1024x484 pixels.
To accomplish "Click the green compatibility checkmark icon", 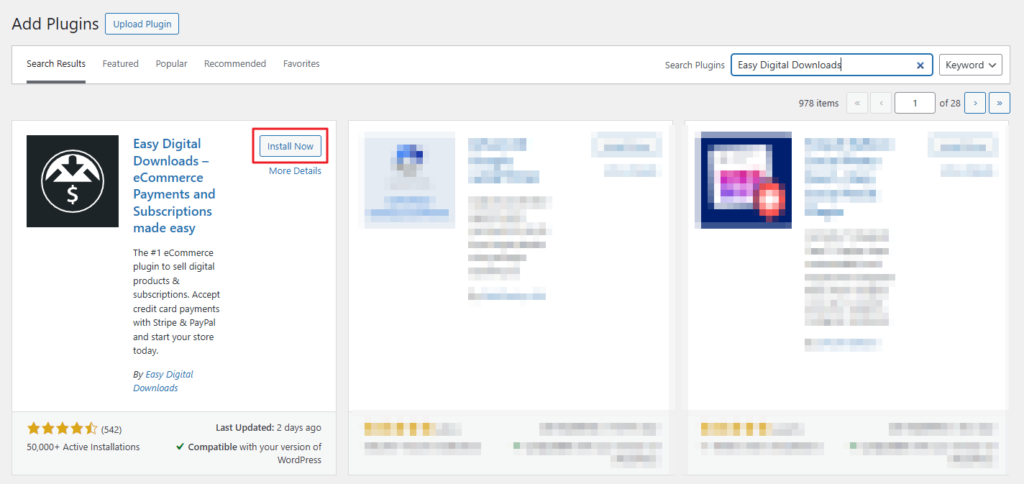I will click(x=180, y=447).
